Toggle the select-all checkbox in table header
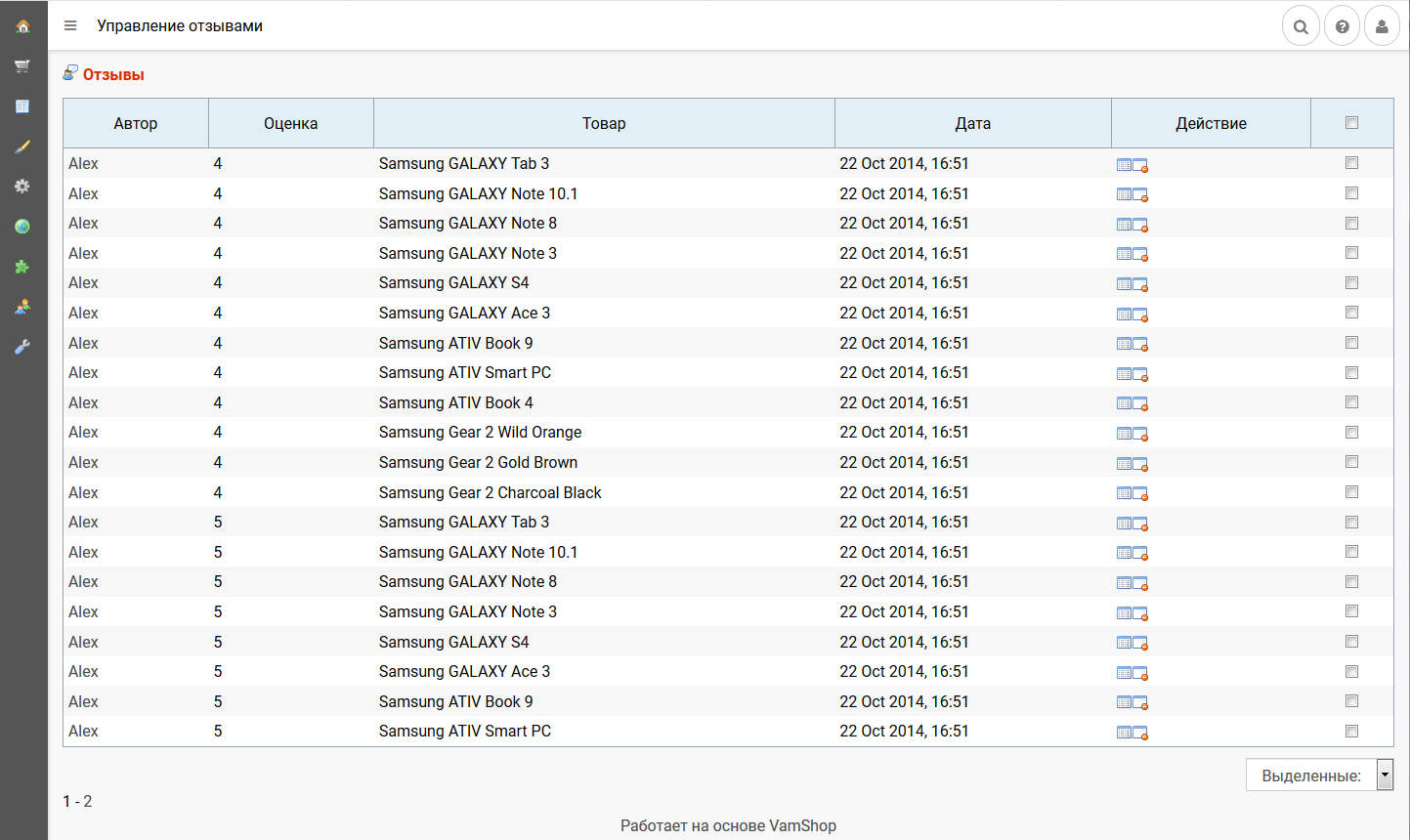The height and width of the screenshot is (840, 1410). tap(1351, 123)
